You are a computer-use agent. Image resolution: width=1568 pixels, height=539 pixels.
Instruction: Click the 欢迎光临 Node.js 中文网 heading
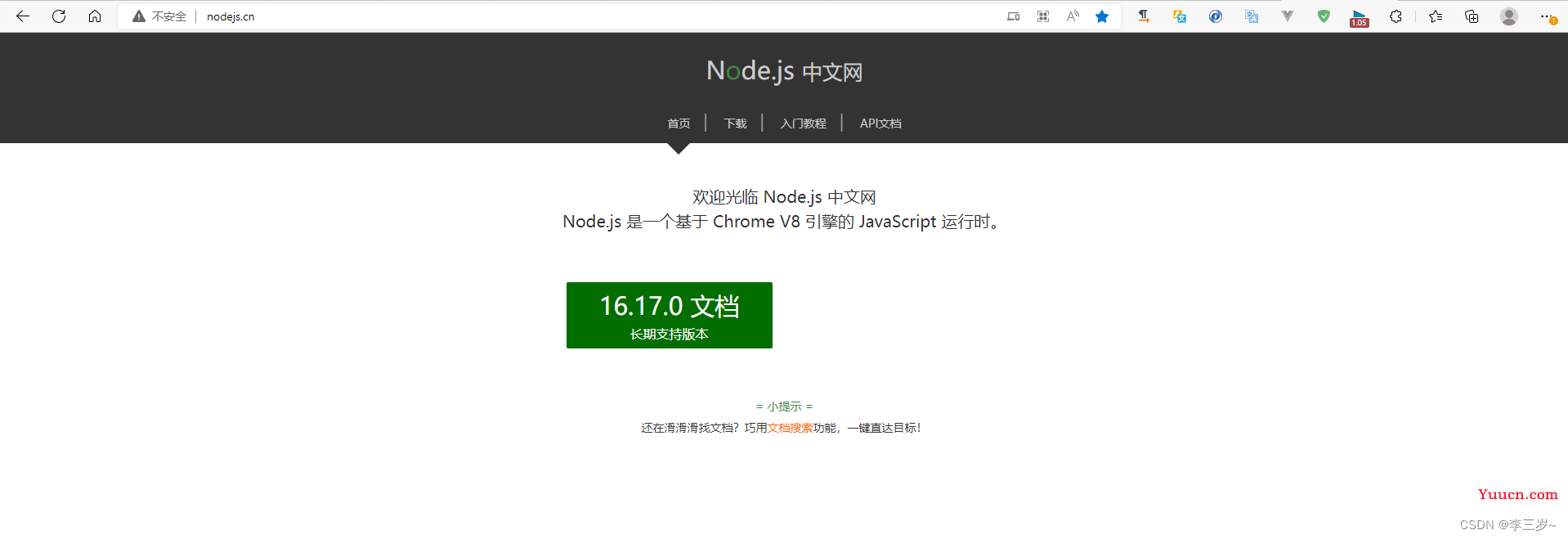784,197
